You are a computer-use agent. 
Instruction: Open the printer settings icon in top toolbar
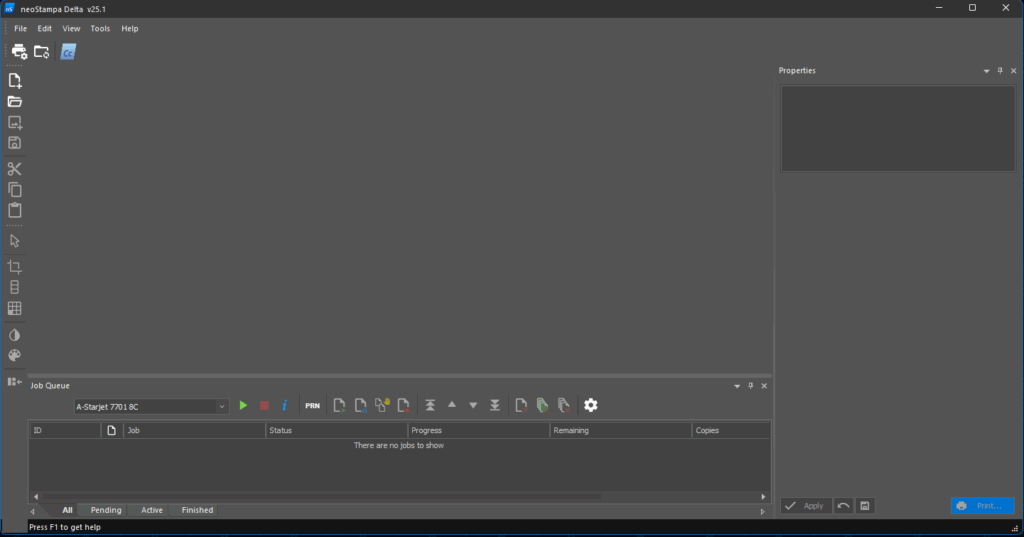coord(19,52)
